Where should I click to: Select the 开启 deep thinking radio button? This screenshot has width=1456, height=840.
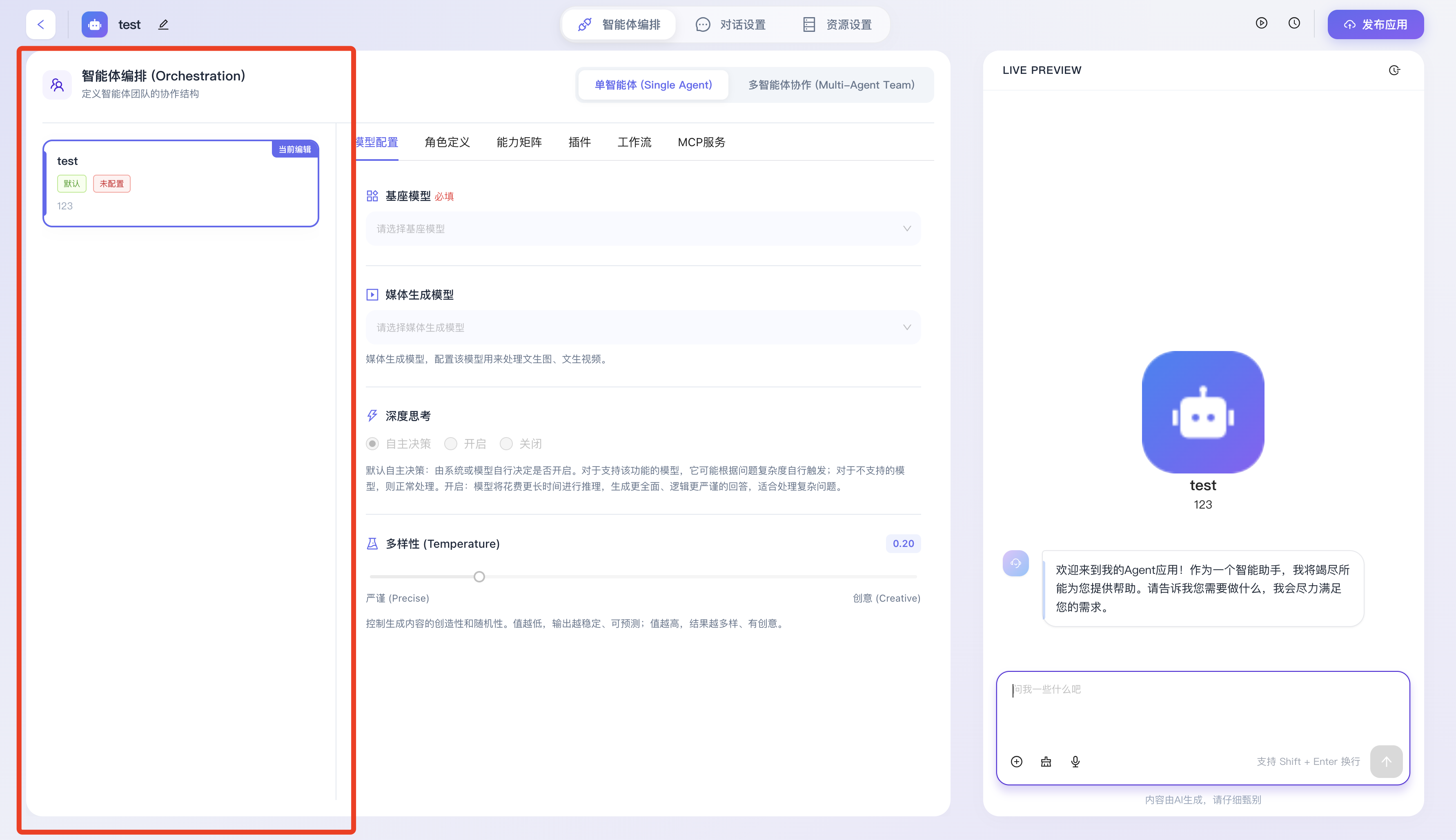[x=451, y=444]
